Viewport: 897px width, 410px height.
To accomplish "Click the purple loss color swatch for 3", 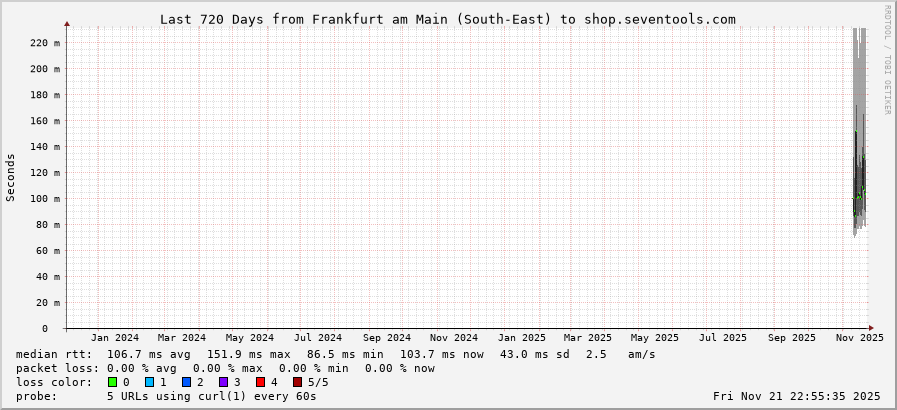I will coord(223,382).
